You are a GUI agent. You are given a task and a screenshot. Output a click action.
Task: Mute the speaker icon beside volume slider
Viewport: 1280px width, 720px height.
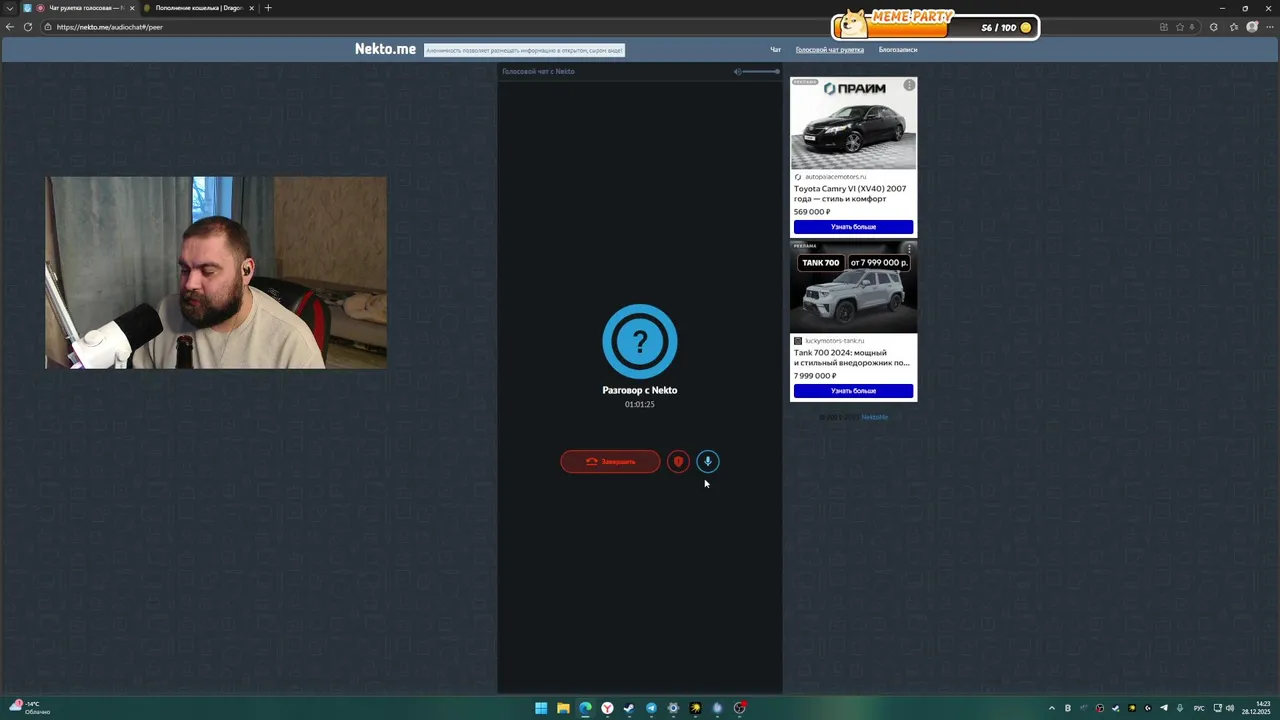737,71
